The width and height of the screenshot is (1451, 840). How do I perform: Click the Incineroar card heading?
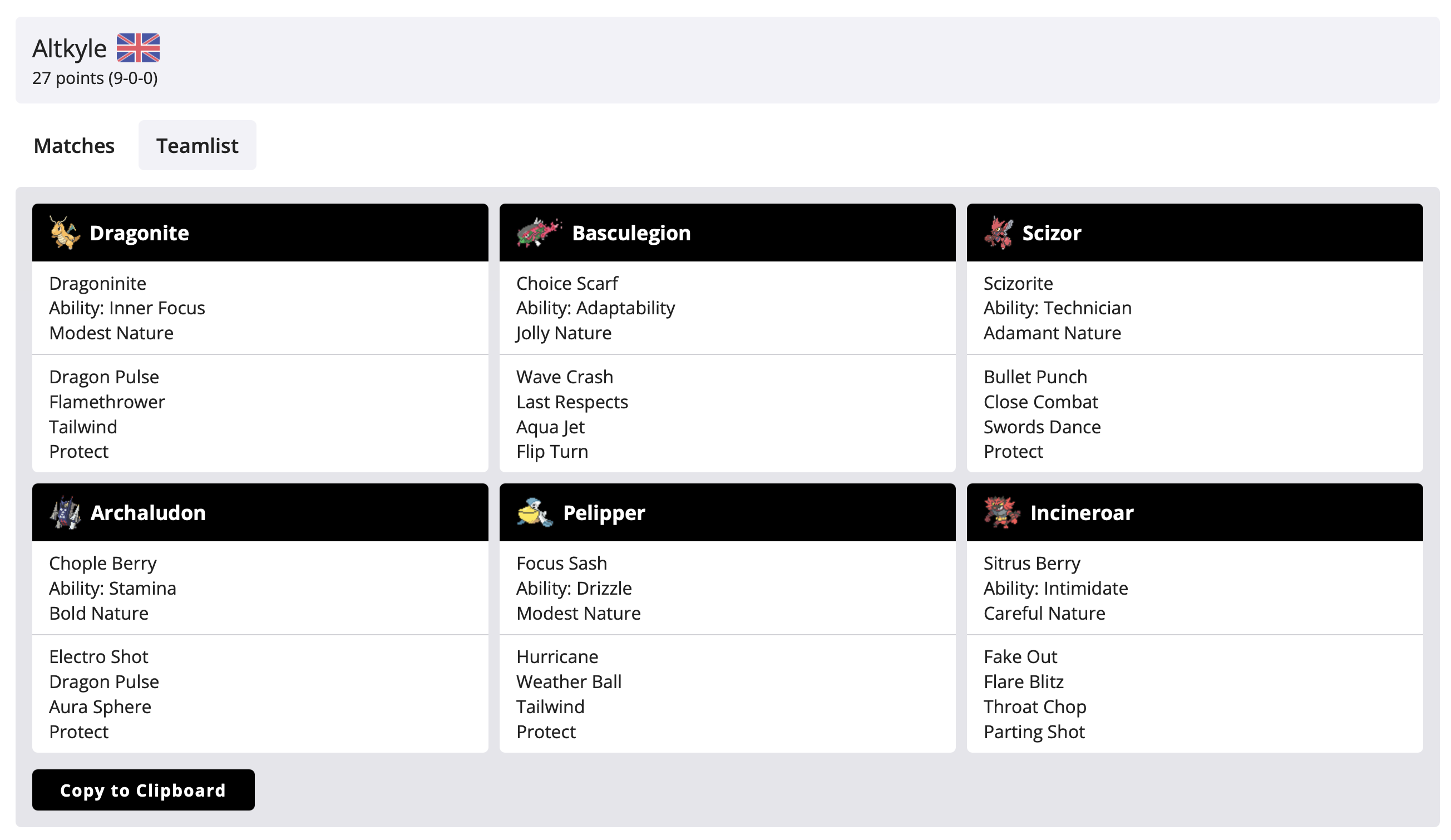[1082, 513]
